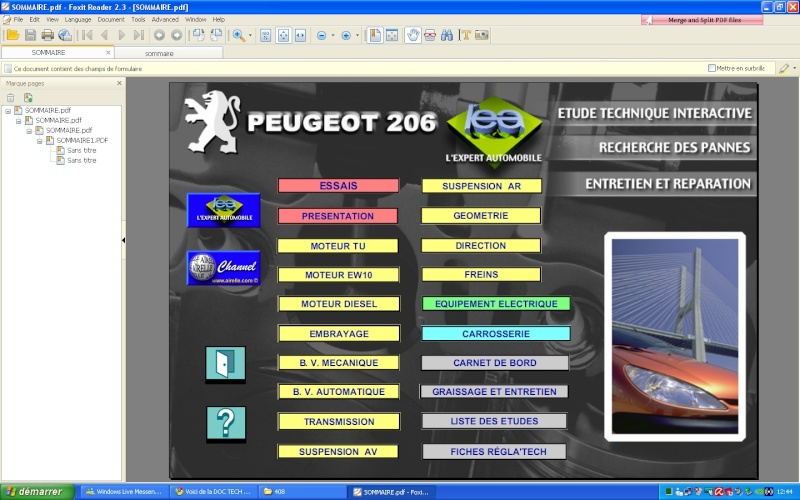Click the CARROSSERIE button

click(496, 334)
